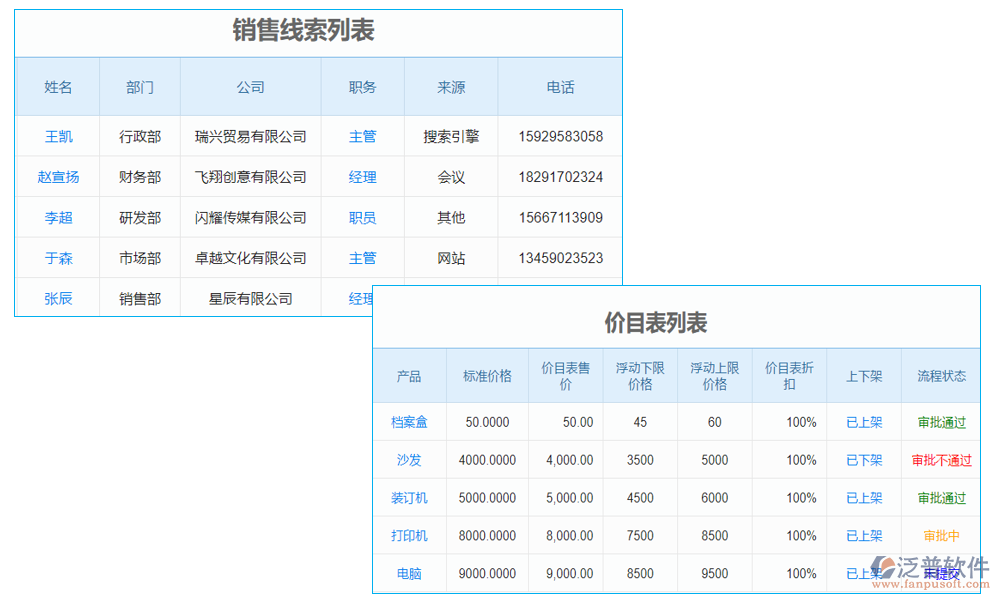The width and height of the screenshot is (1000, 600).
Task: Click the 审批中 status for 打印机
Action: click(x=941, y=535)
